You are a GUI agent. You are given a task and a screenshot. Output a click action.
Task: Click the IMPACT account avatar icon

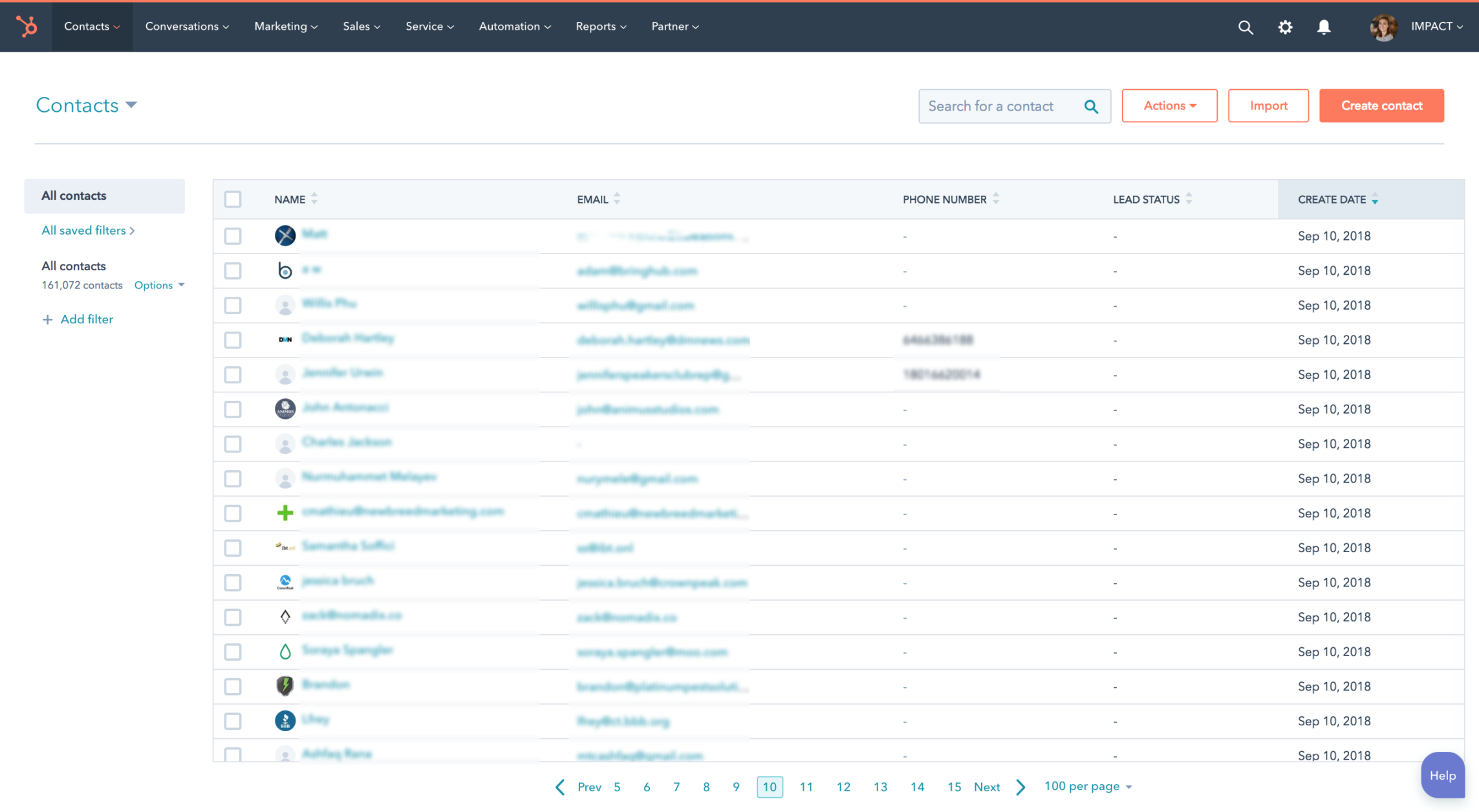pyautogui.click(x=1384, y=27)
